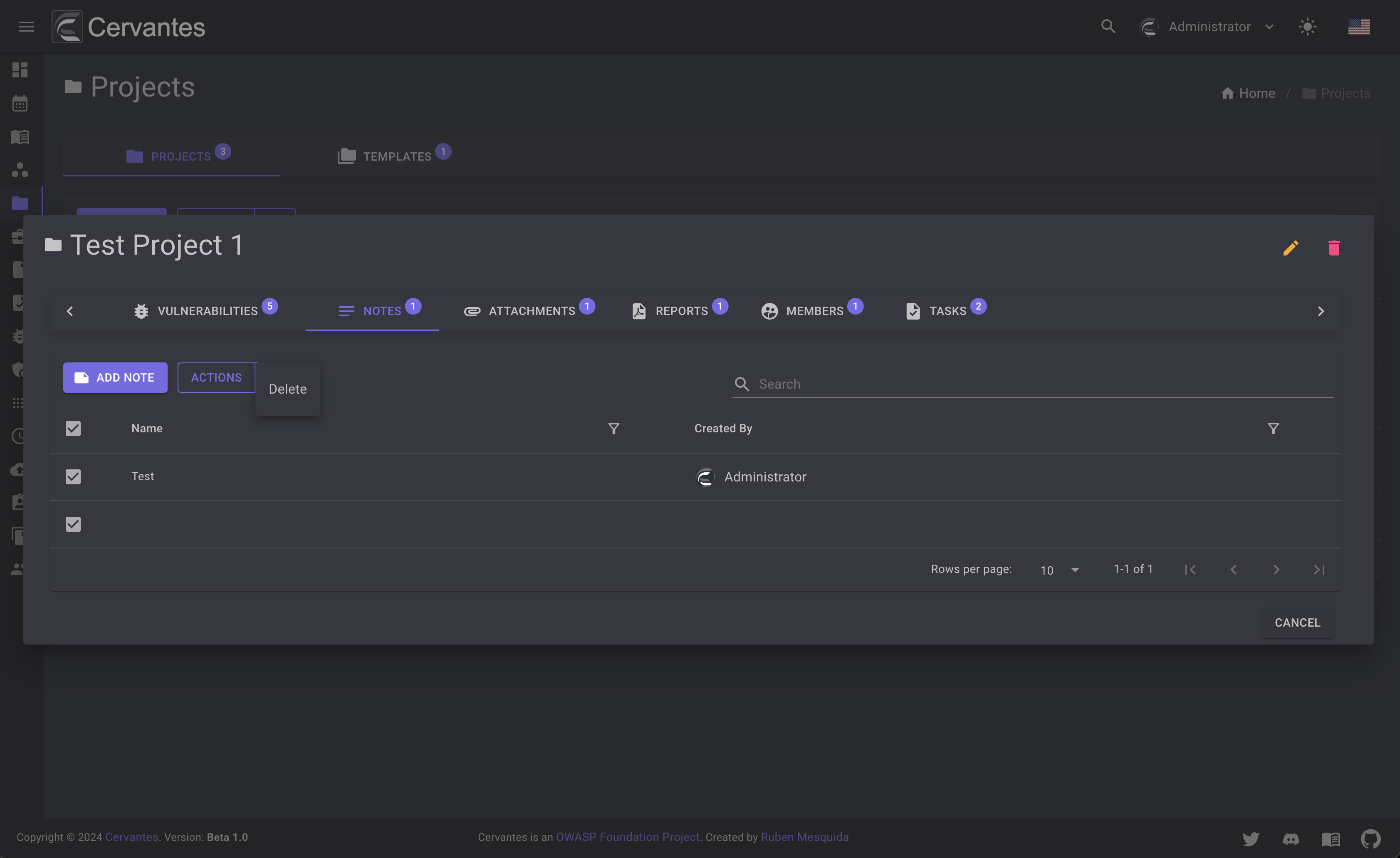Delete Test Project 1 with the trash icon
Image resolution: width=1400 pixels, height=858 pixels.
(1334, 248)
